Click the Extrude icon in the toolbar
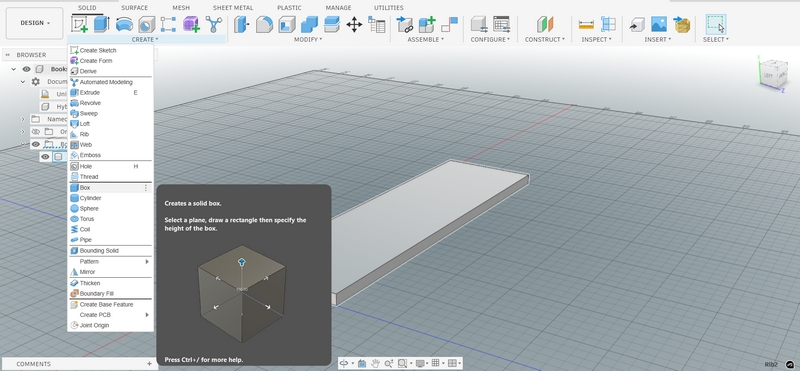Screen dimensions: 800x371 pos(102,24)
